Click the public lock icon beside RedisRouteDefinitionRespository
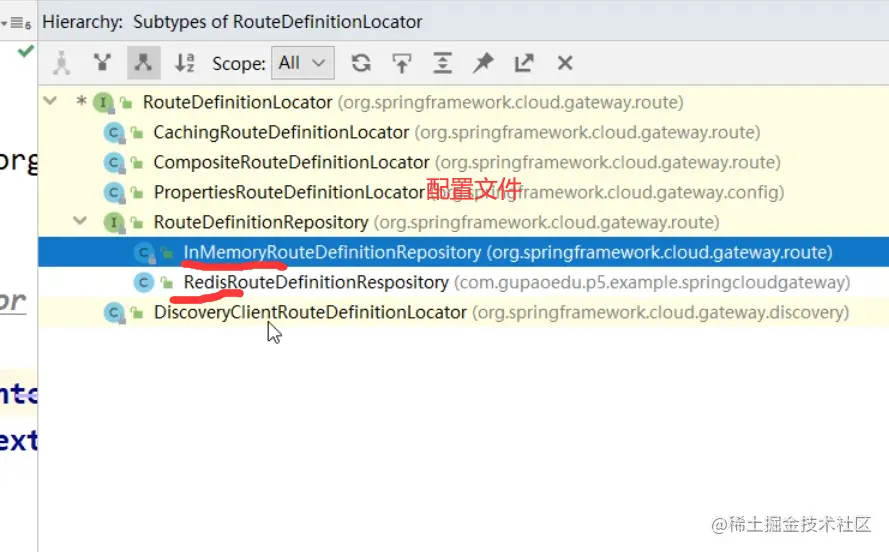Screen dimensions: 889x552 (x=167, y=283)
